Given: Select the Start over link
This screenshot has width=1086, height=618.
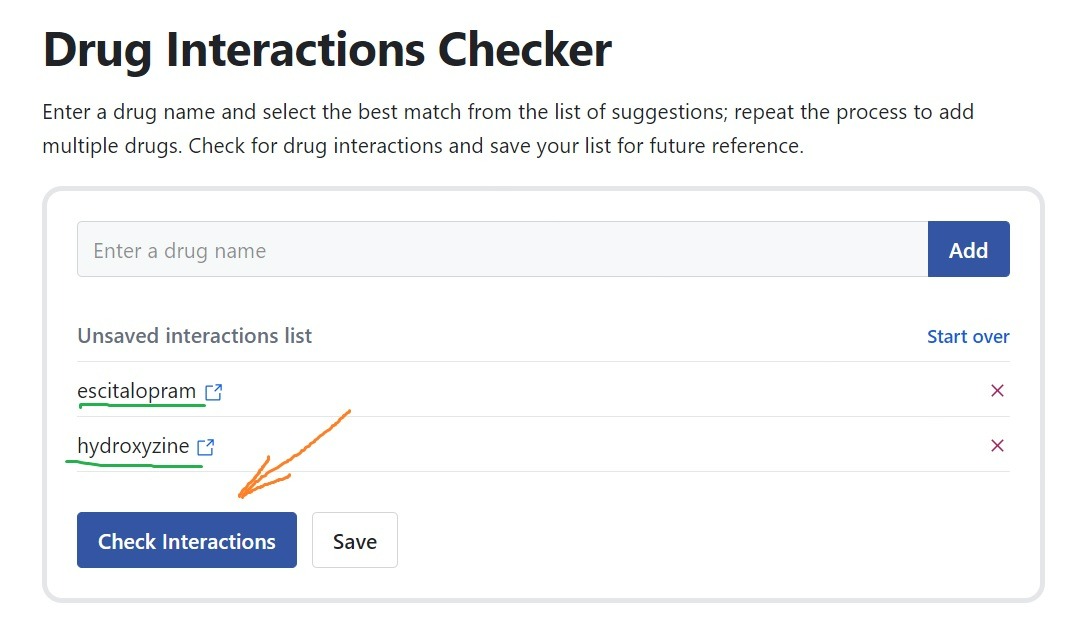Looking at the screenshot, I should pyautogui.click(x=968, y=337).
